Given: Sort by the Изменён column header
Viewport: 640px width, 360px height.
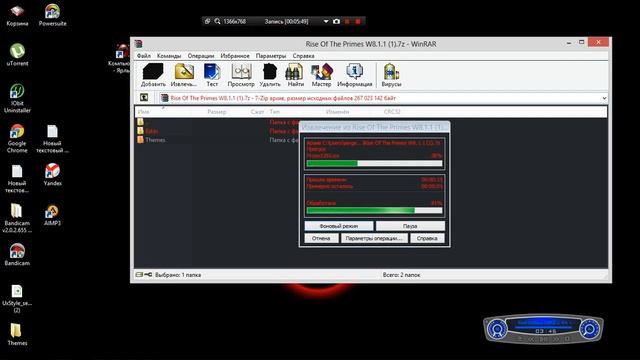Looking at the screenshot, I should pyautogui.click(x=337, y=111).
